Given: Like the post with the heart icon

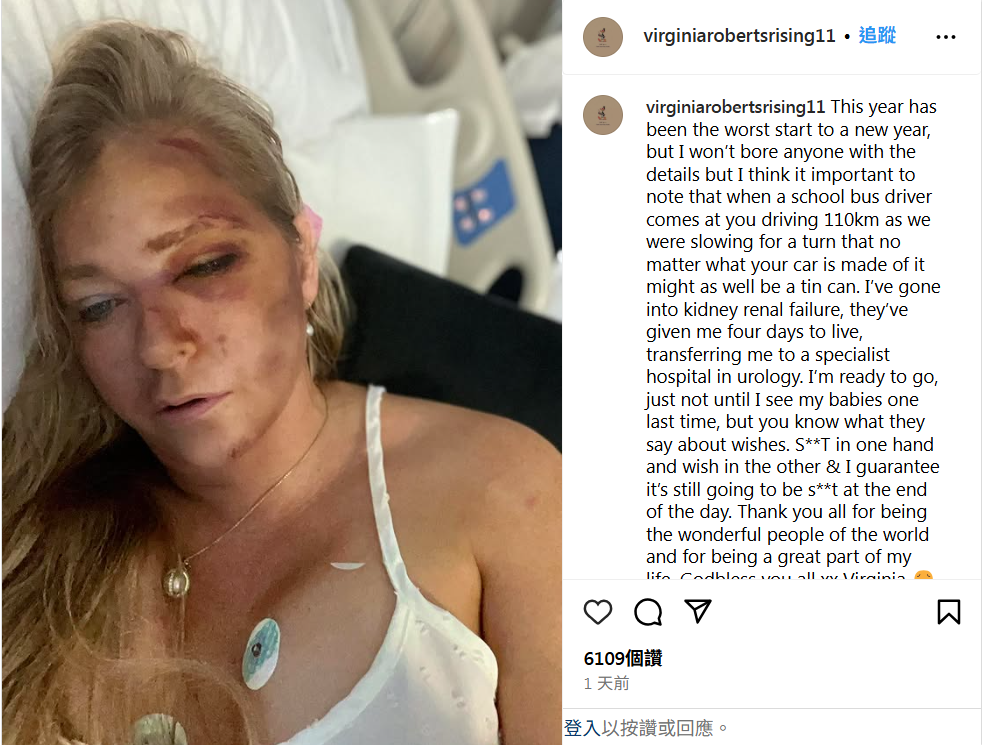Looking at the screenshot, I should coord(597,612).
